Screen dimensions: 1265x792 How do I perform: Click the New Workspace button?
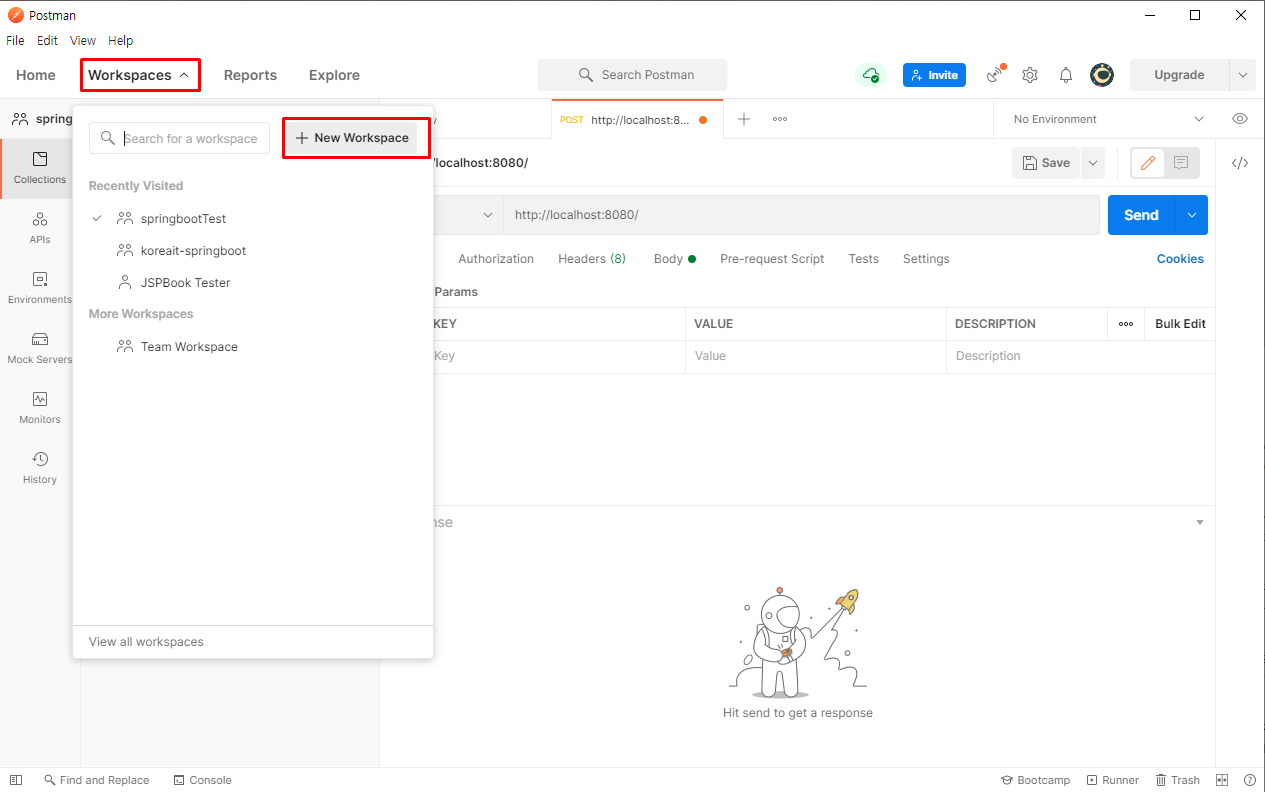[x=352, y=138]
